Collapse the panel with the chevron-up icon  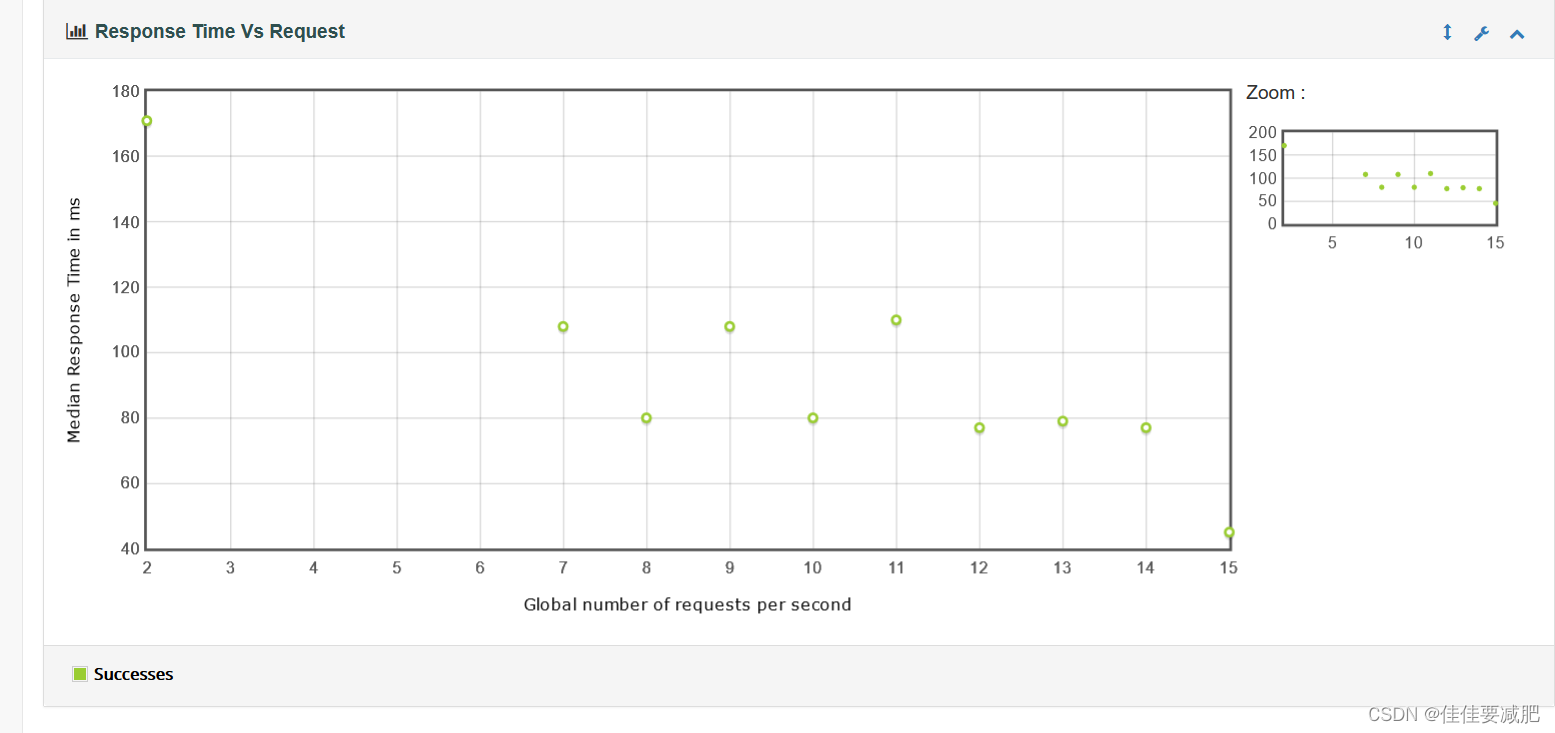coord(1517,34)
